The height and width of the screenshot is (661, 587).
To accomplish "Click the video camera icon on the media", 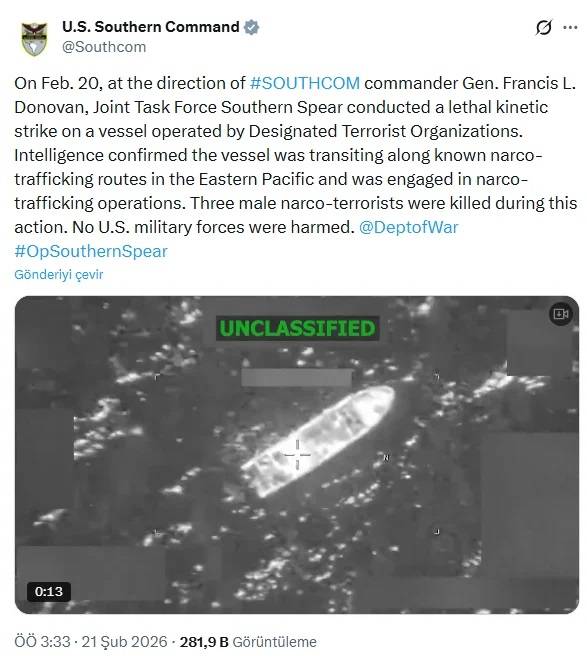I will [x=561, y=314].
